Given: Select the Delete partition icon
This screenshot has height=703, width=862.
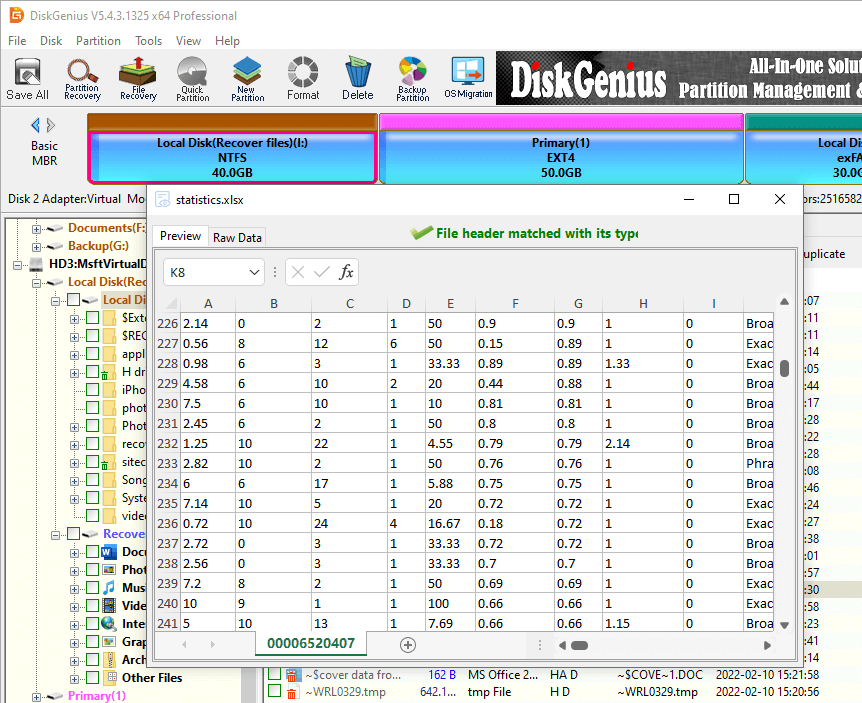Looking at the screenshot, I should coord(357,77).
